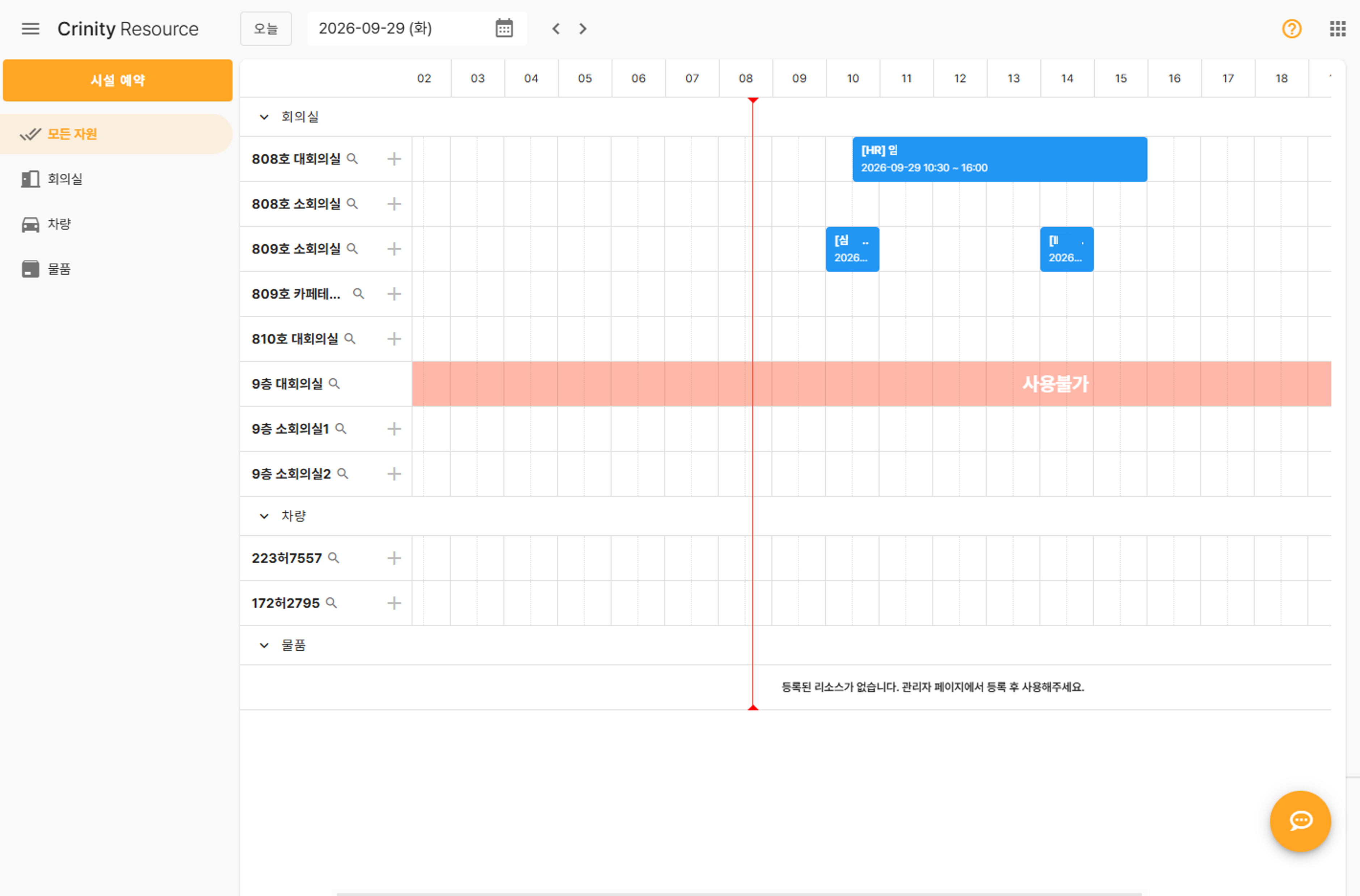Screen dimensions: 1360x896
Task: Click the 사용불가 blocked bar
Action: [x=871, y=384]
